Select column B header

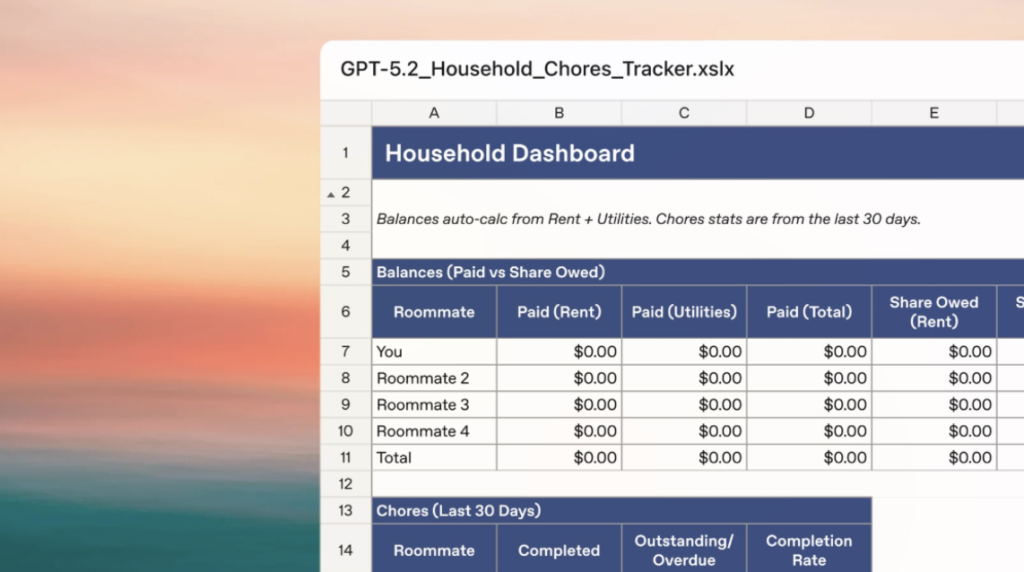pyautogui.click(x=559, y=113)
